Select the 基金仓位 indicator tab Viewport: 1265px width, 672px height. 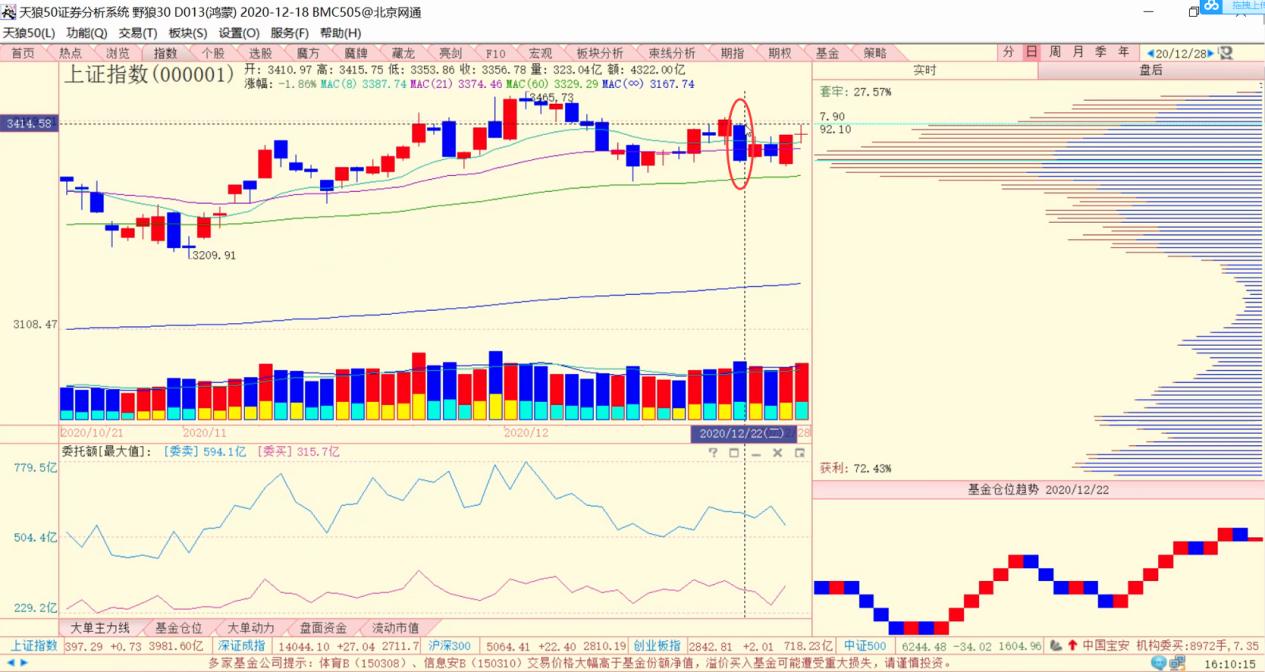(x=178, y=628)
